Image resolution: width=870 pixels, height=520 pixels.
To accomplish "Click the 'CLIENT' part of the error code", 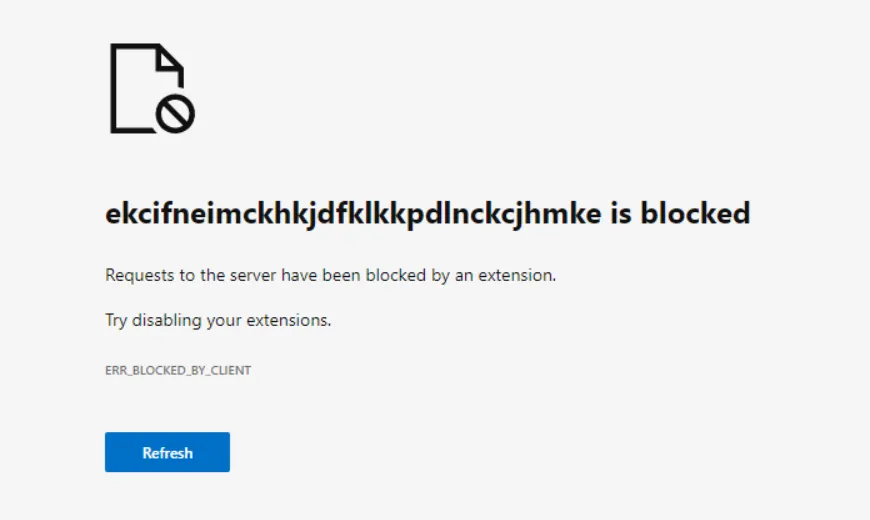I will click(230, 370).
